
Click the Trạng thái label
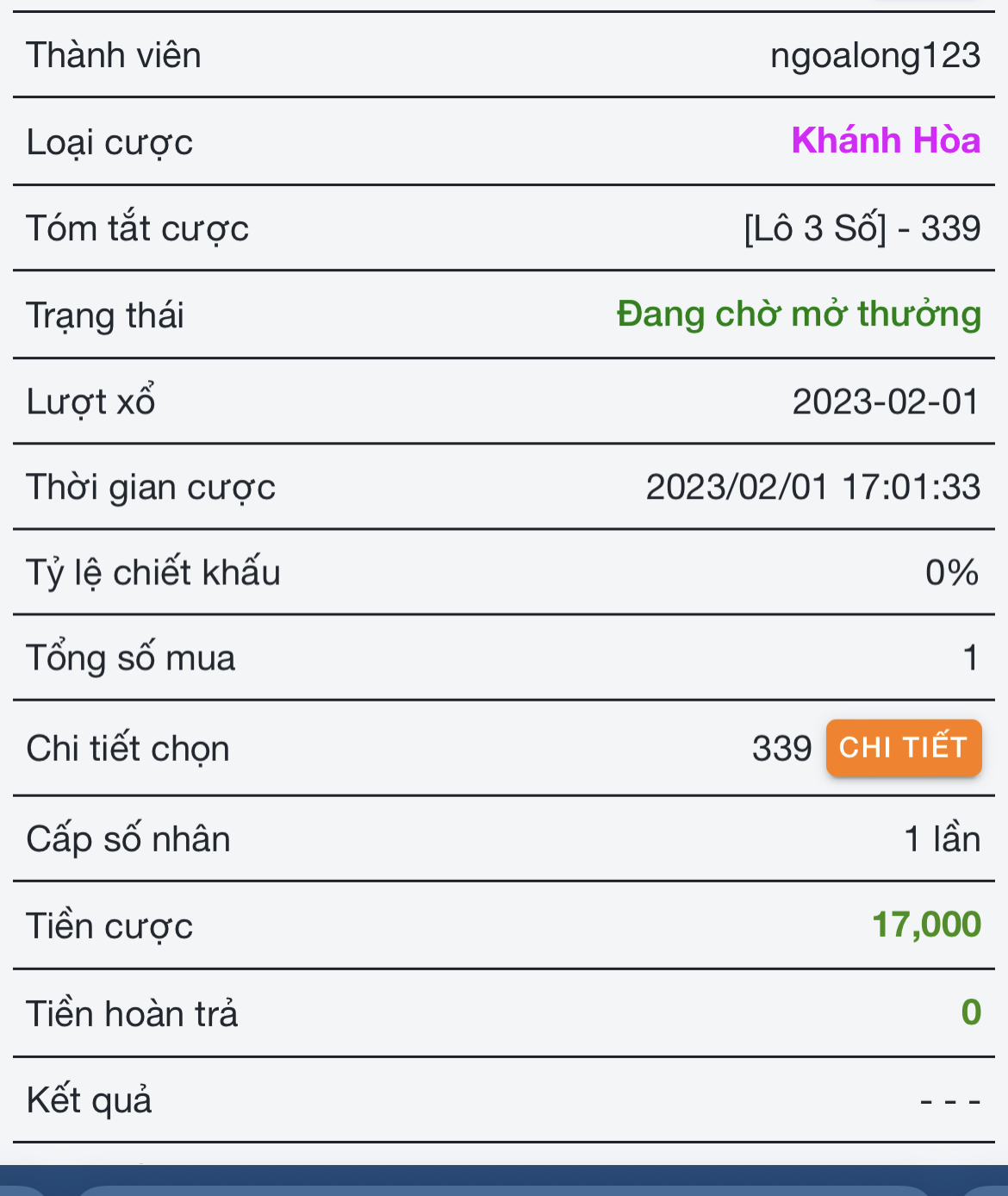point(105,316)
